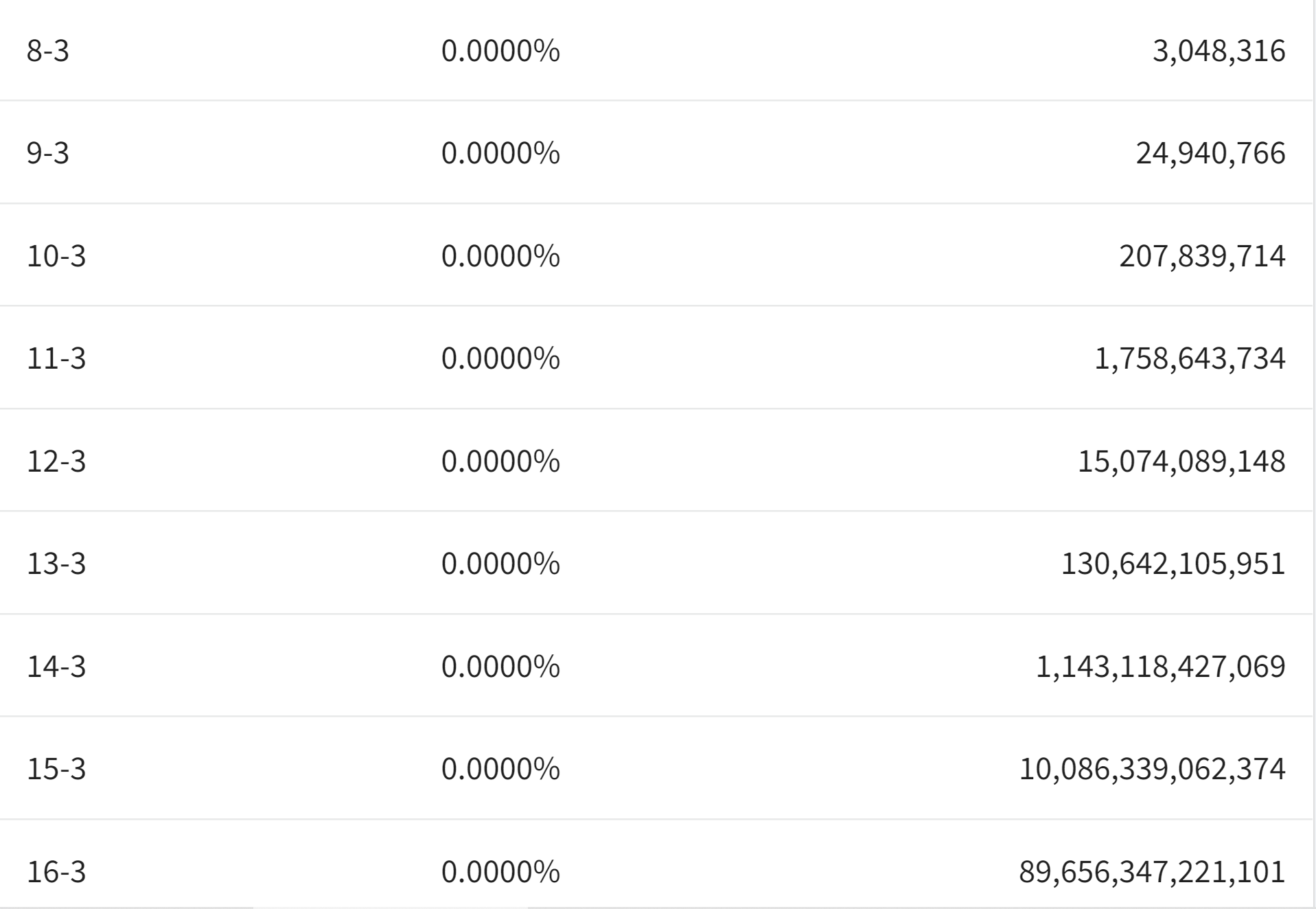Image resolution: width=1316 pixels, height=909 pixels.
Task: Click the value 3,048,316
Action: 1219,51
